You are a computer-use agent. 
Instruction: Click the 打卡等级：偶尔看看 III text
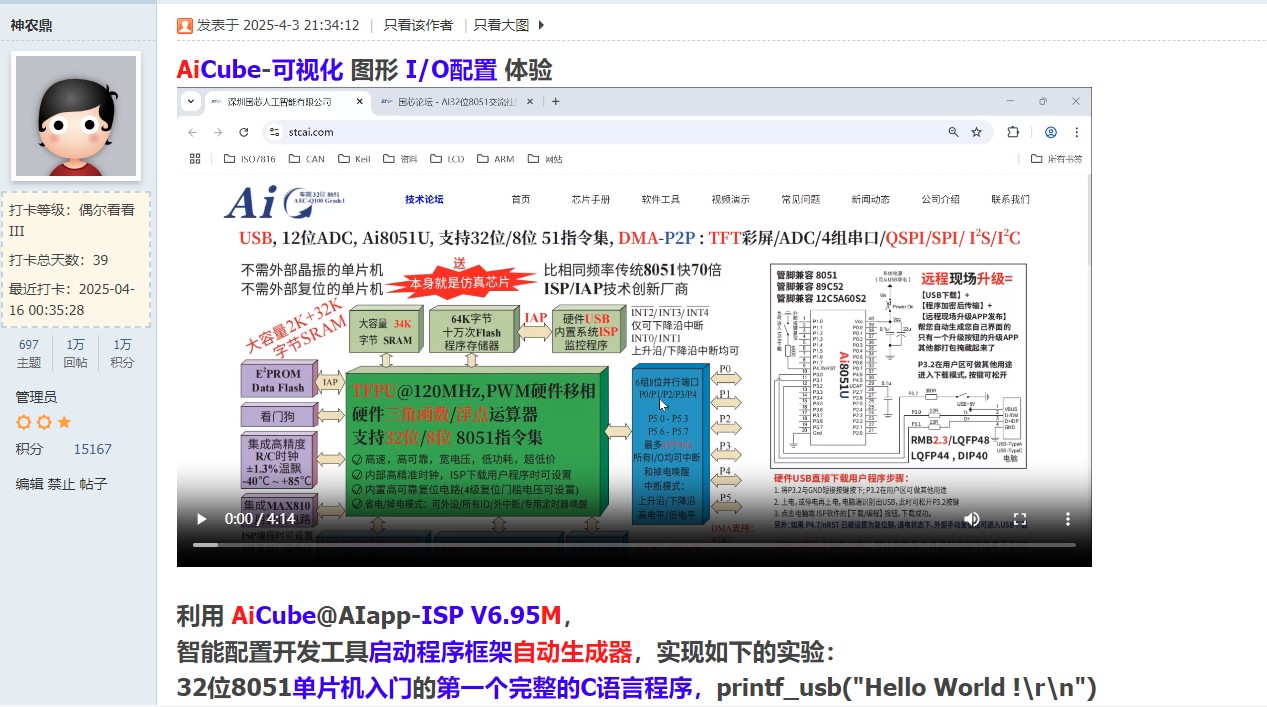point(72,220)
